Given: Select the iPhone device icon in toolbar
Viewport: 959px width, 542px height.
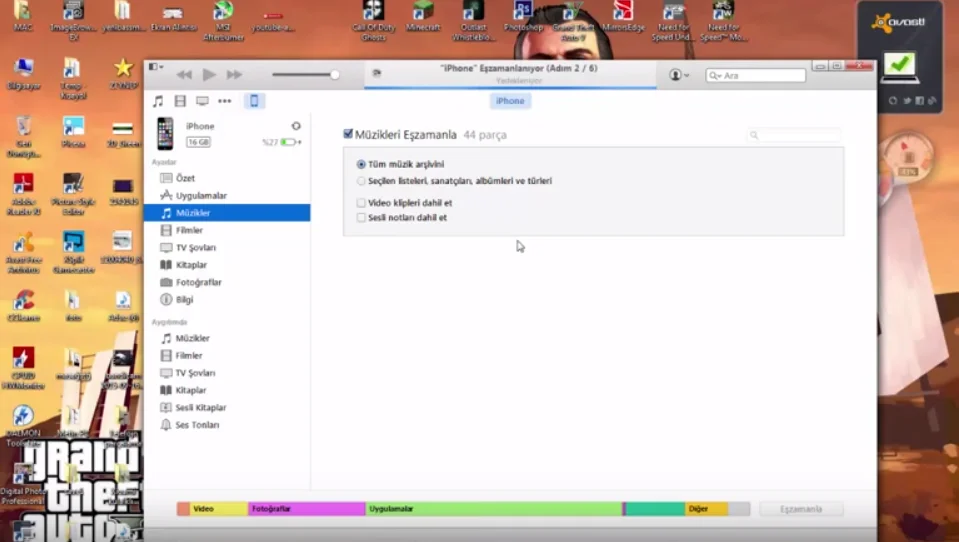Looking at the screenshot, I should (254, 101).
